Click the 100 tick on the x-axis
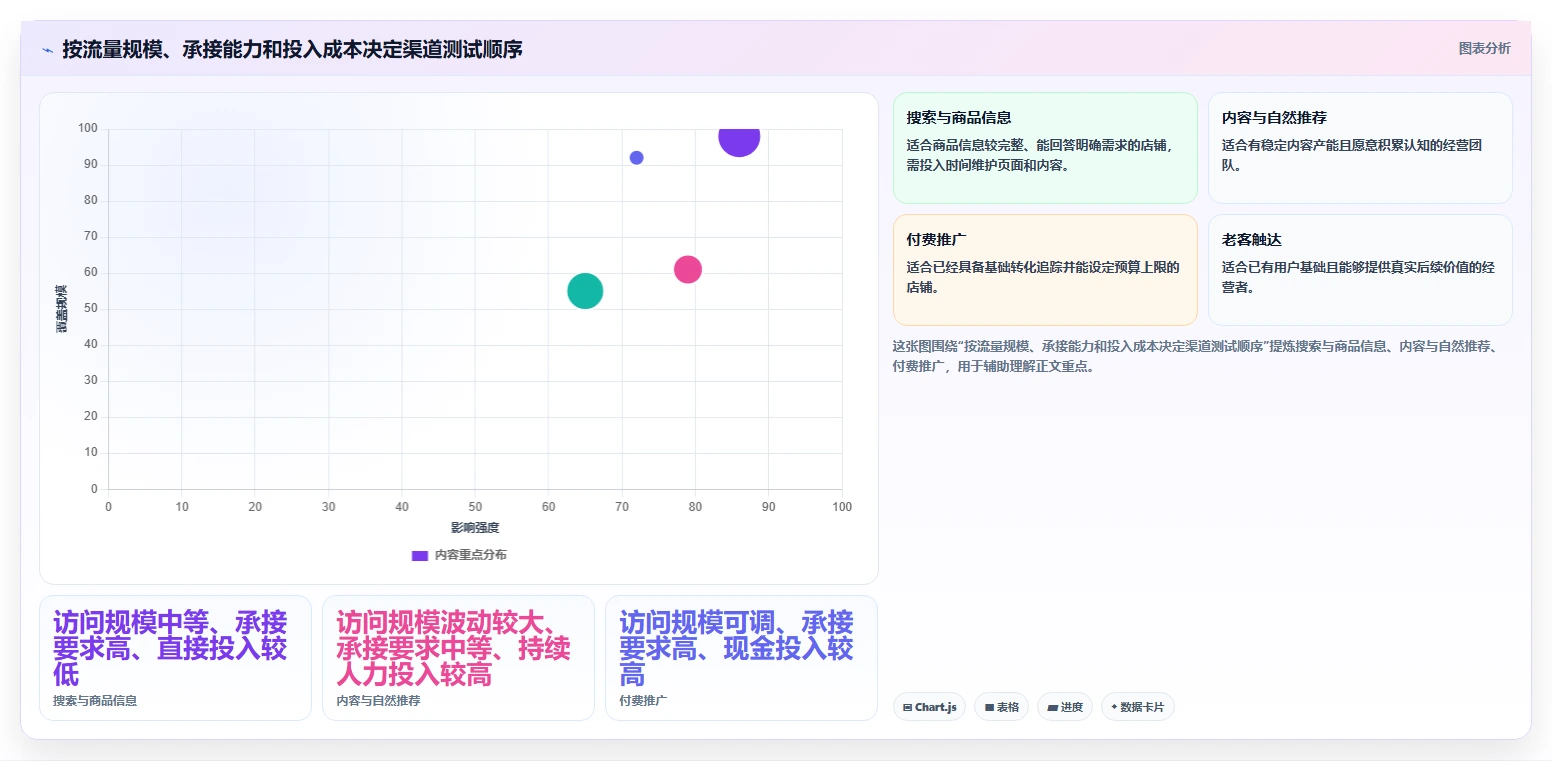The image size is (1552, 761). (842, 507)
